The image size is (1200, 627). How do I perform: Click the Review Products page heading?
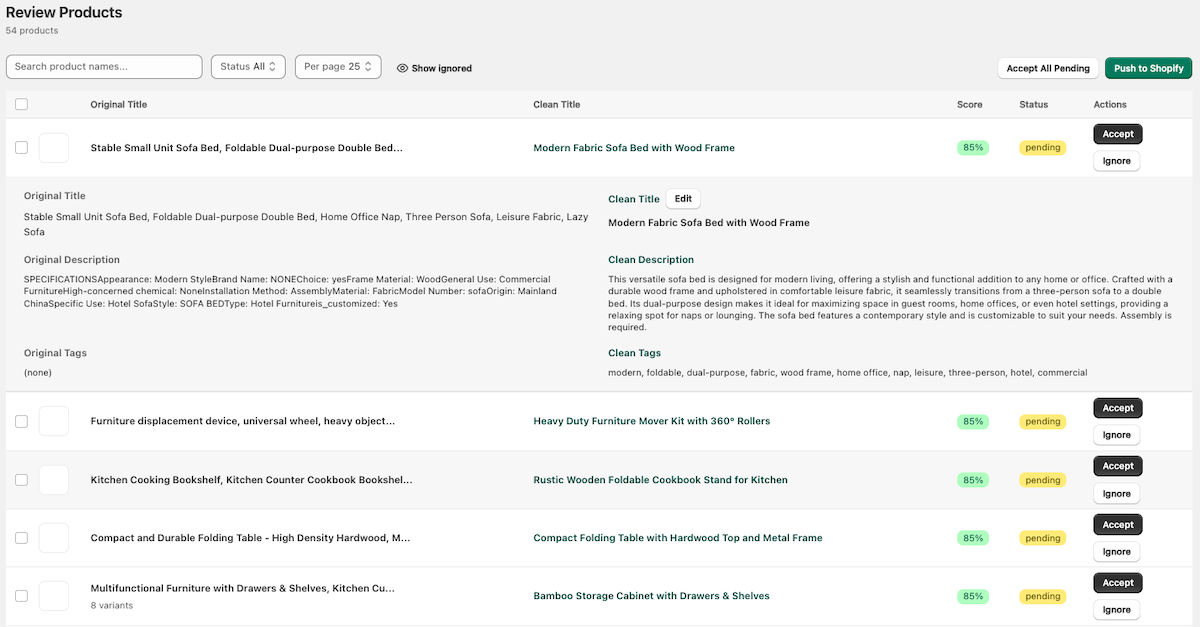64,12
